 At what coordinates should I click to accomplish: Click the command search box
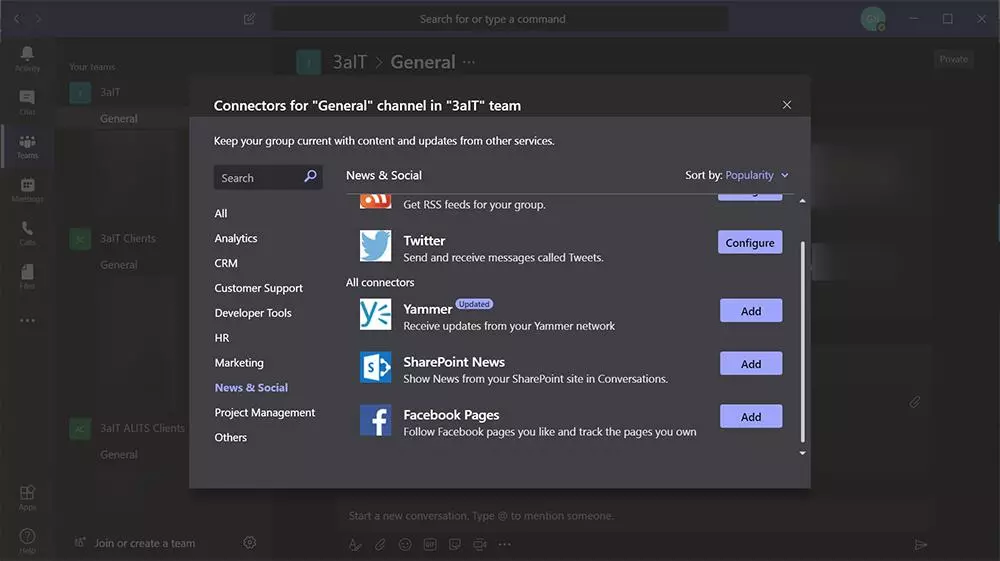501,19
